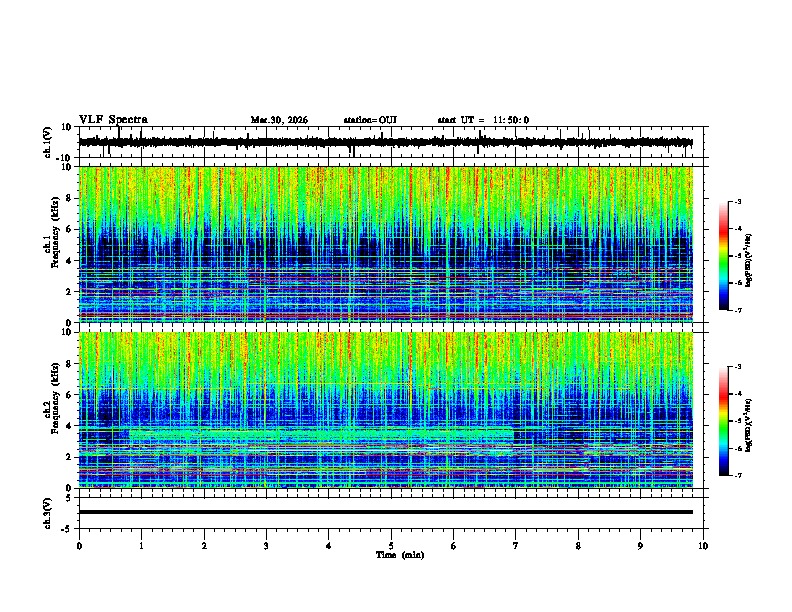Click time axis tick label "1"
Image resolution: width=792 pixels, height=612 pixels.
[141, 546]
